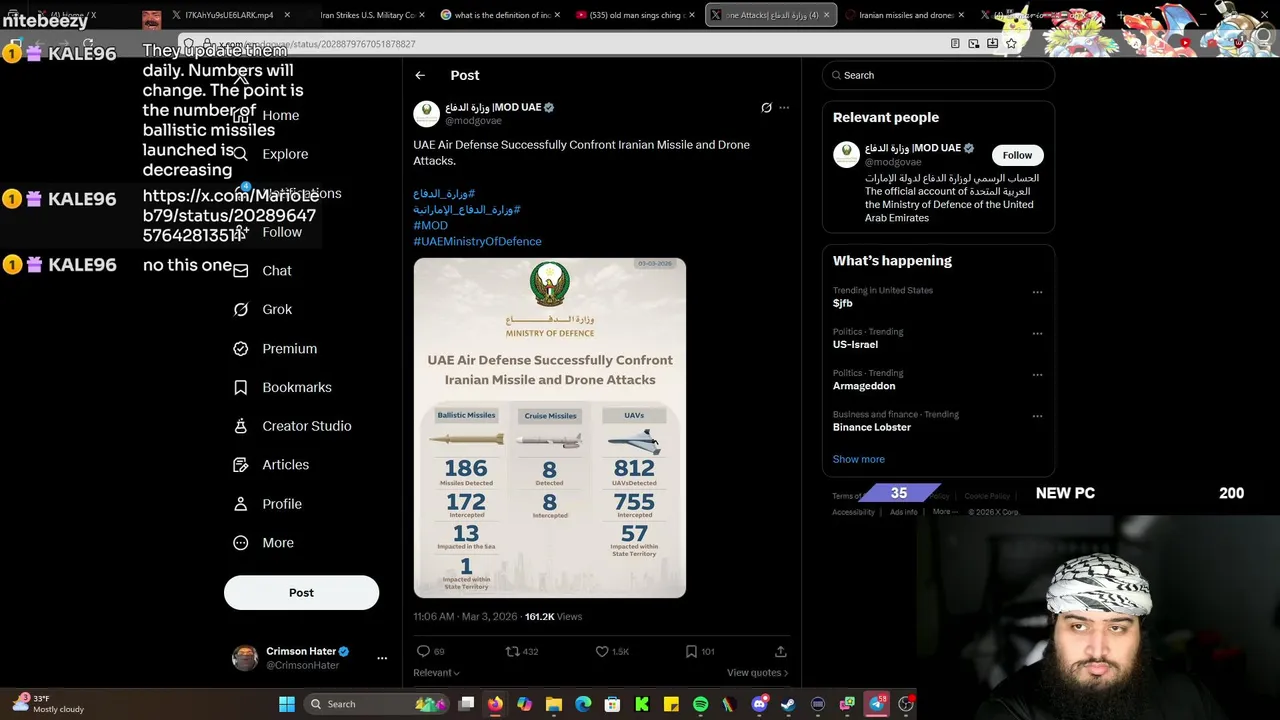This screenshot has width=1280, height=720.
Task: Open the Armageddon trending topic
Action: (x=863, y=386)
